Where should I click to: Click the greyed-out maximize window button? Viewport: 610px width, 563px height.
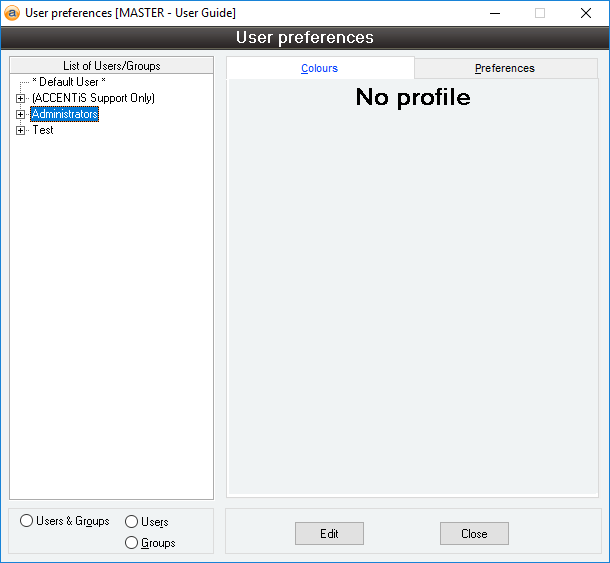(540, 13)
